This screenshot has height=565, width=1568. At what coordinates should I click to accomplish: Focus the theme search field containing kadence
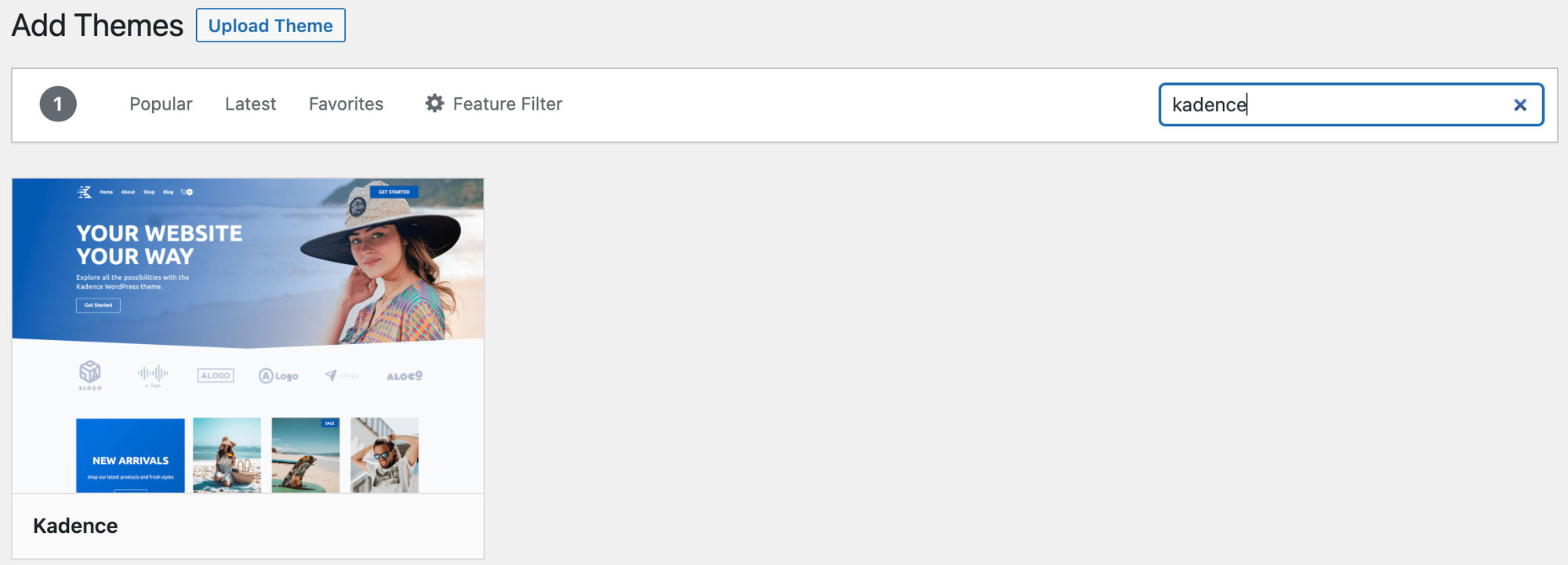pos(1351,105)
